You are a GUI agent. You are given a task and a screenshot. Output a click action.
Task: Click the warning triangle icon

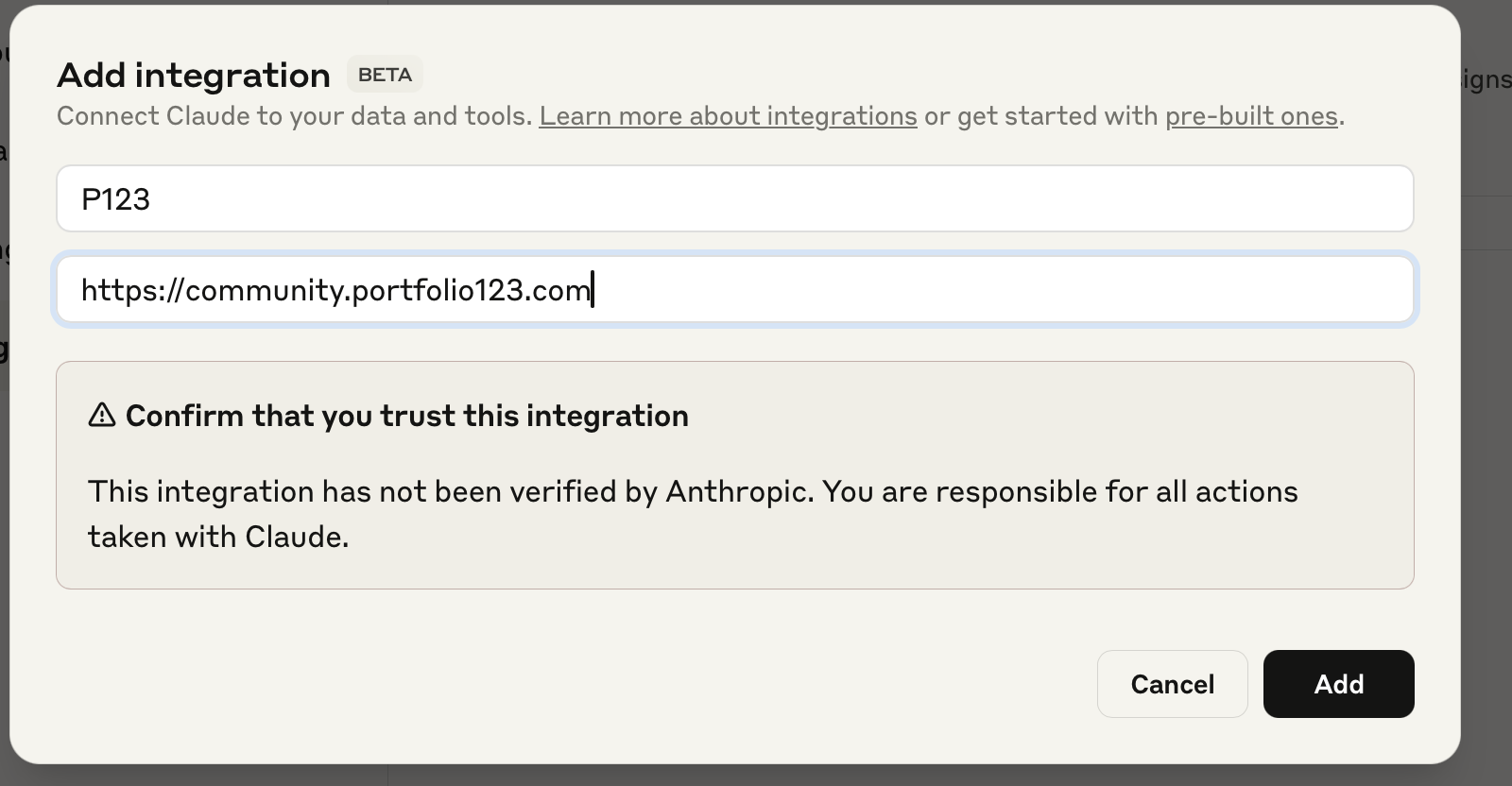(x=102, y=415)
